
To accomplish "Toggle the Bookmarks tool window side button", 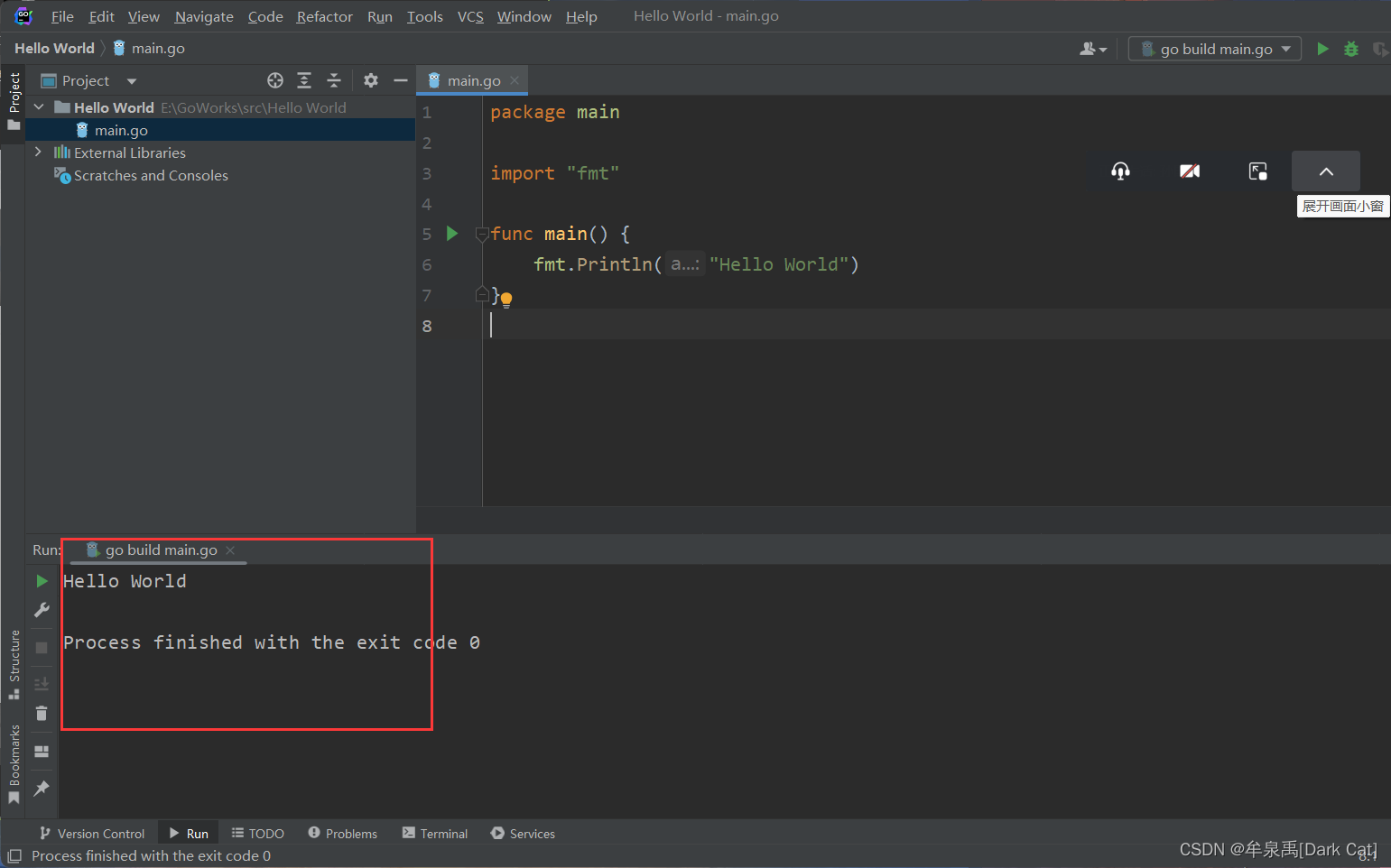I will (14, 764).
